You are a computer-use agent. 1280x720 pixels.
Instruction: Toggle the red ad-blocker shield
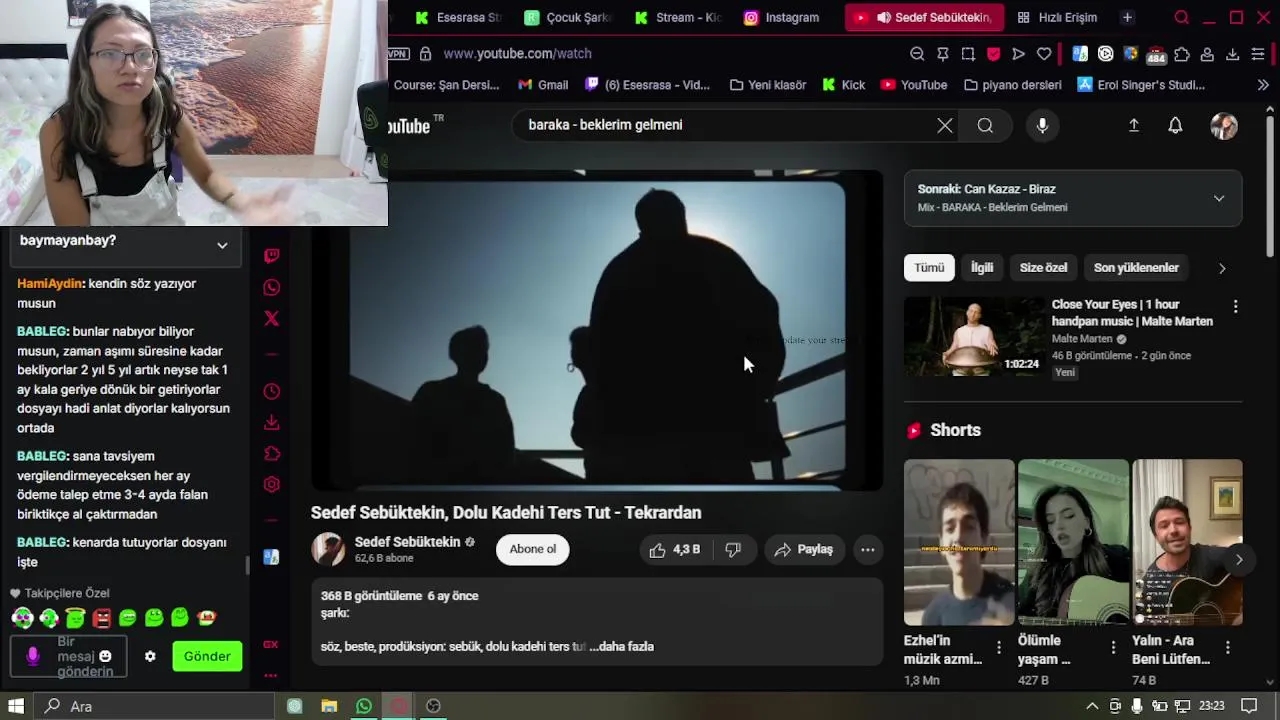993,54
